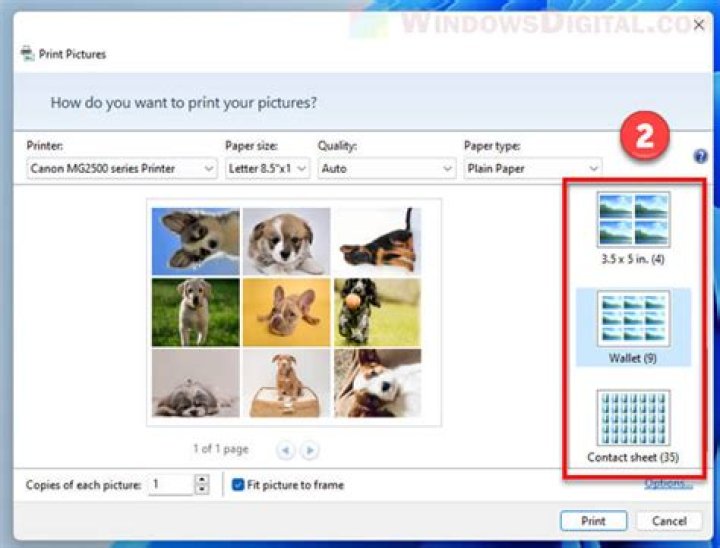Open the Printer dropdown
Image resolution: width=720 pixels, height=548 pixels.
[121, 169]
